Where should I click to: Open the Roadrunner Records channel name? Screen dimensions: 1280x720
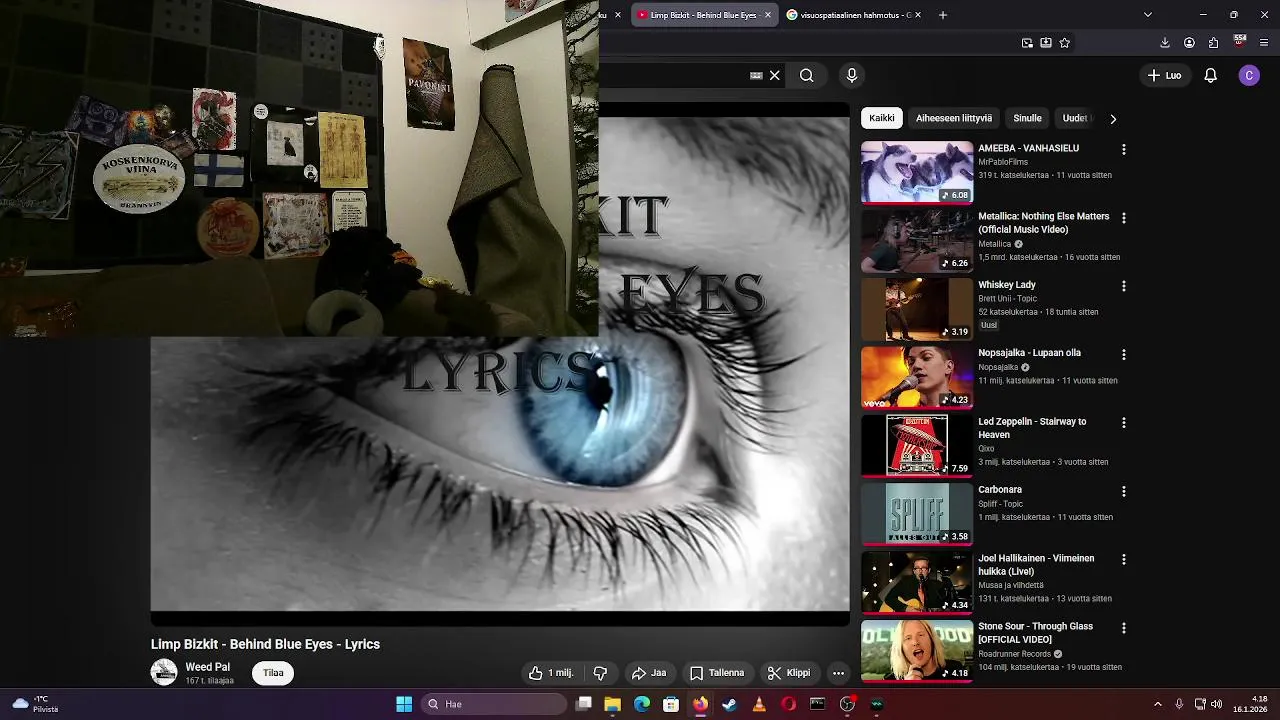[x=1014, y=654]
